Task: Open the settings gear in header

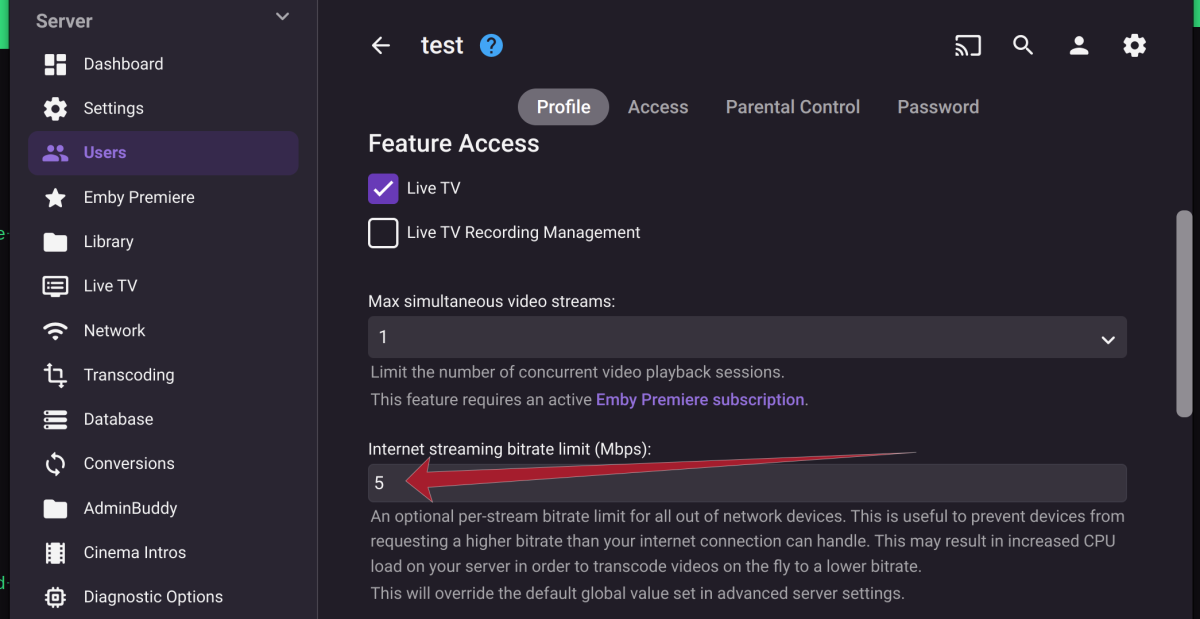Action: pos(1134,46)
